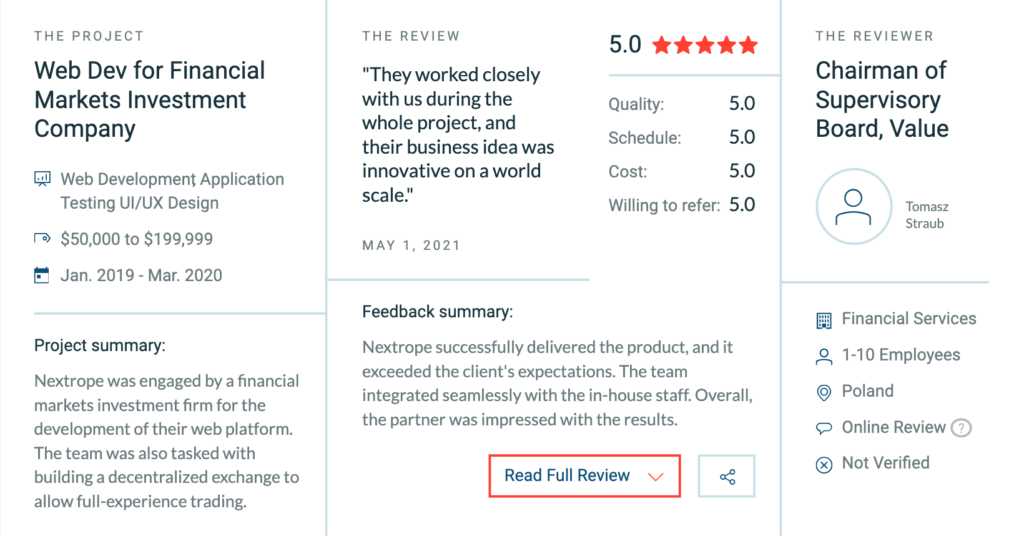This screenshot has height=536, width=1024.
Task: Click the reviewer avatar icon
Action: coord(853,207)
